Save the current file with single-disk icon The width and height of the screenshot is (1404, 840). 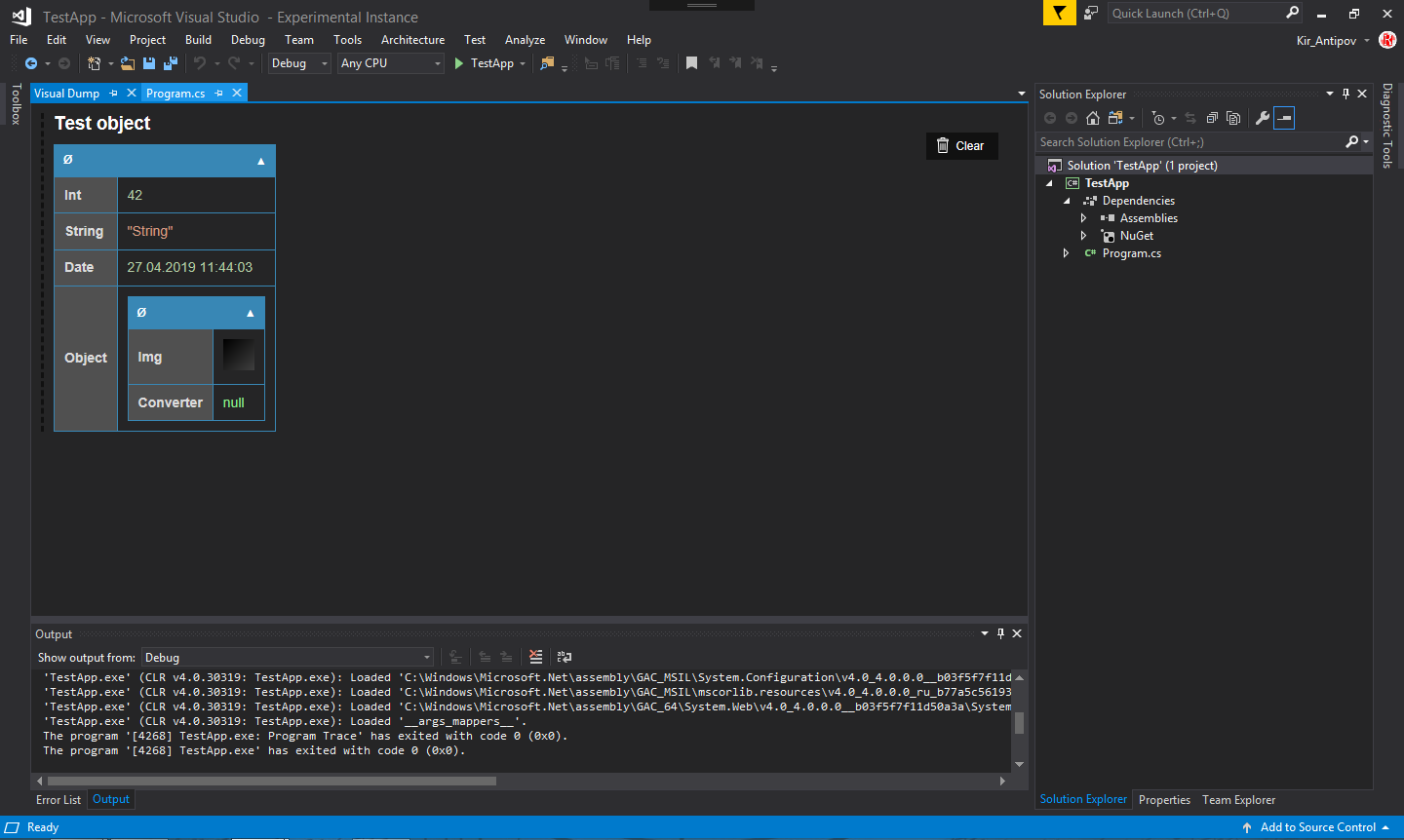click(149, 63)
